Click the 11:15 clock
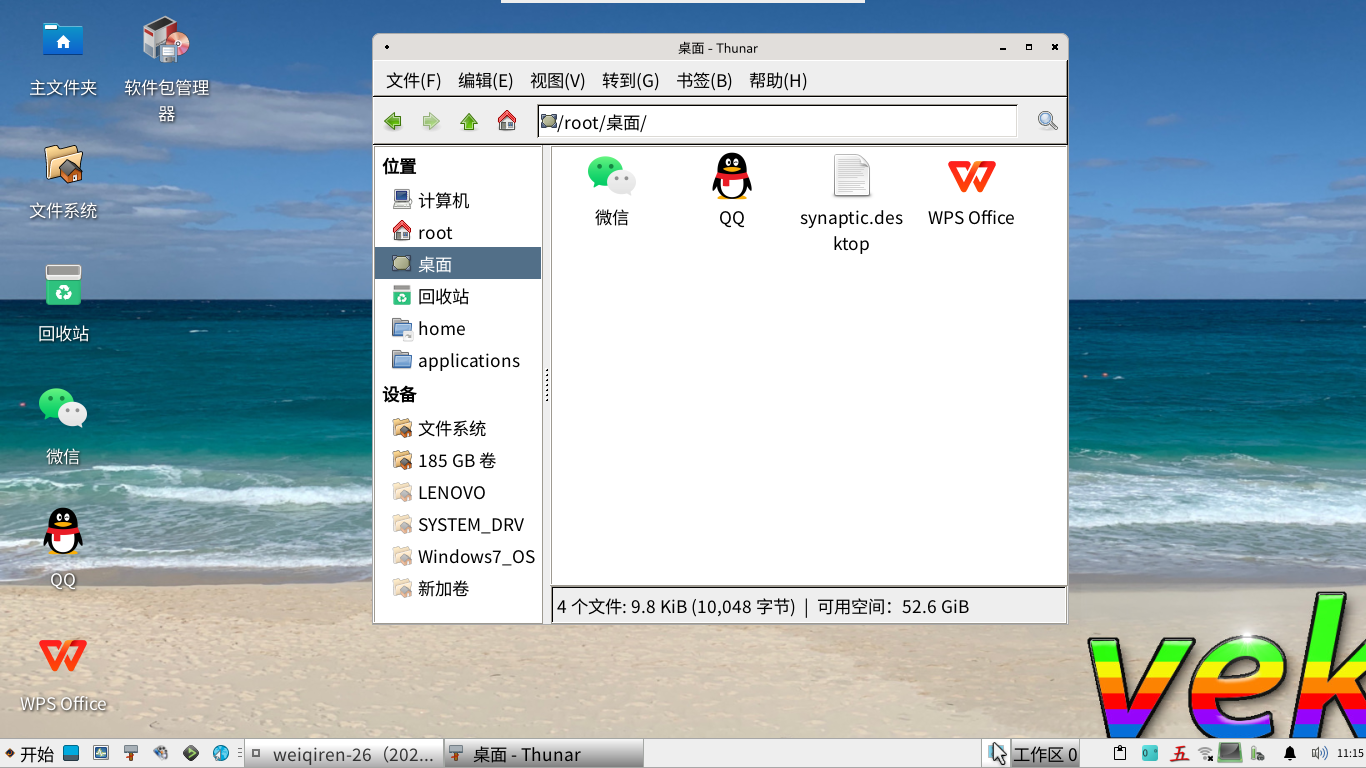Image resolution: width=1366 pixels, height=768 pixels. (1350, 753)
